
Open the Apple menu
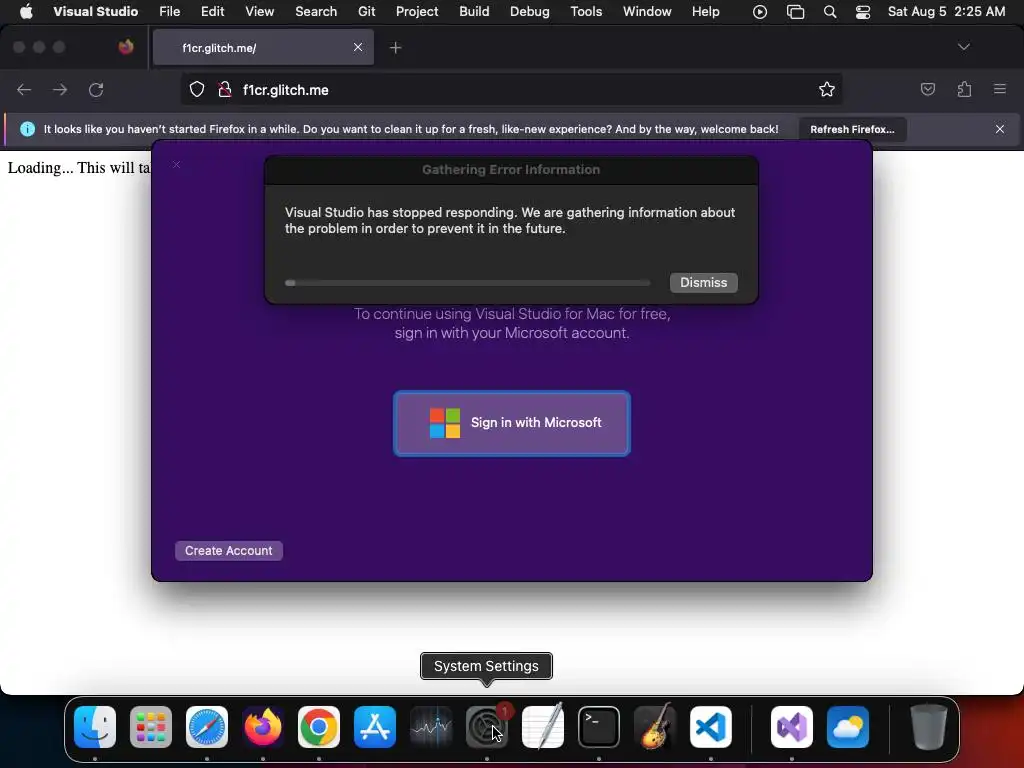[26, 12]
